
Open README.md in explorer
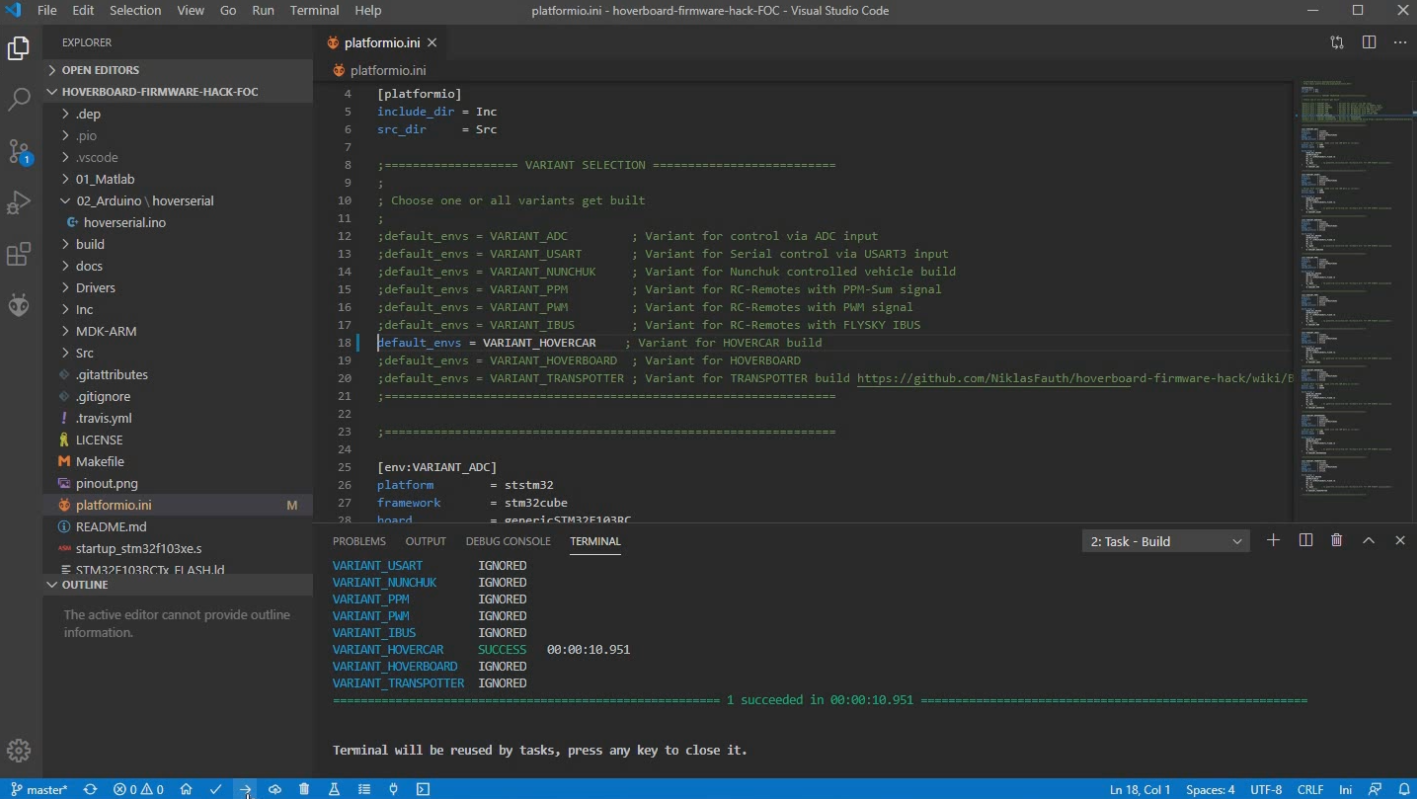[178, 527]
